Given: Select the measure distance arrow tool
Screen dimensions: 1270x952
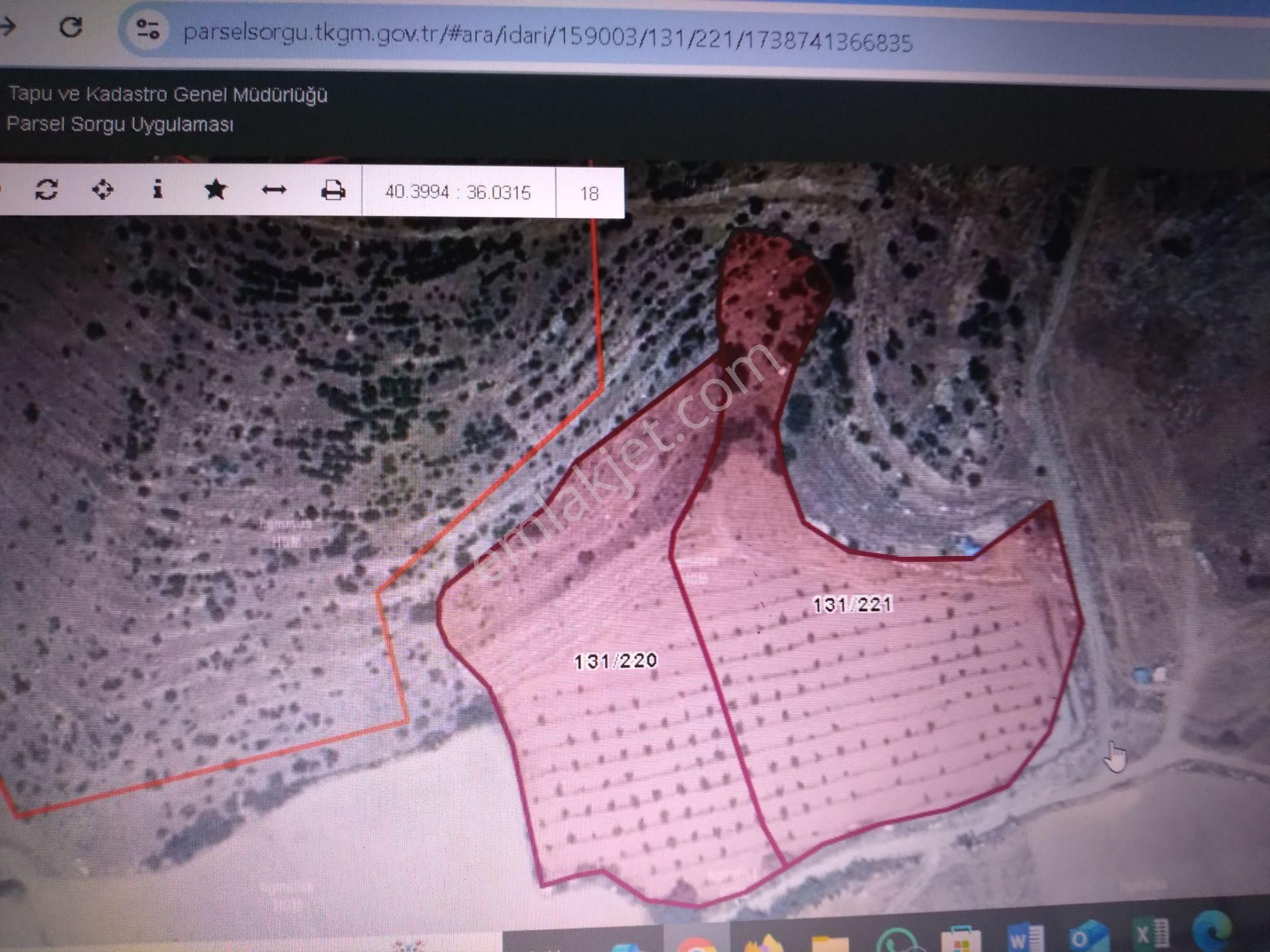Looking at the screenshot, I should point(274,190).
